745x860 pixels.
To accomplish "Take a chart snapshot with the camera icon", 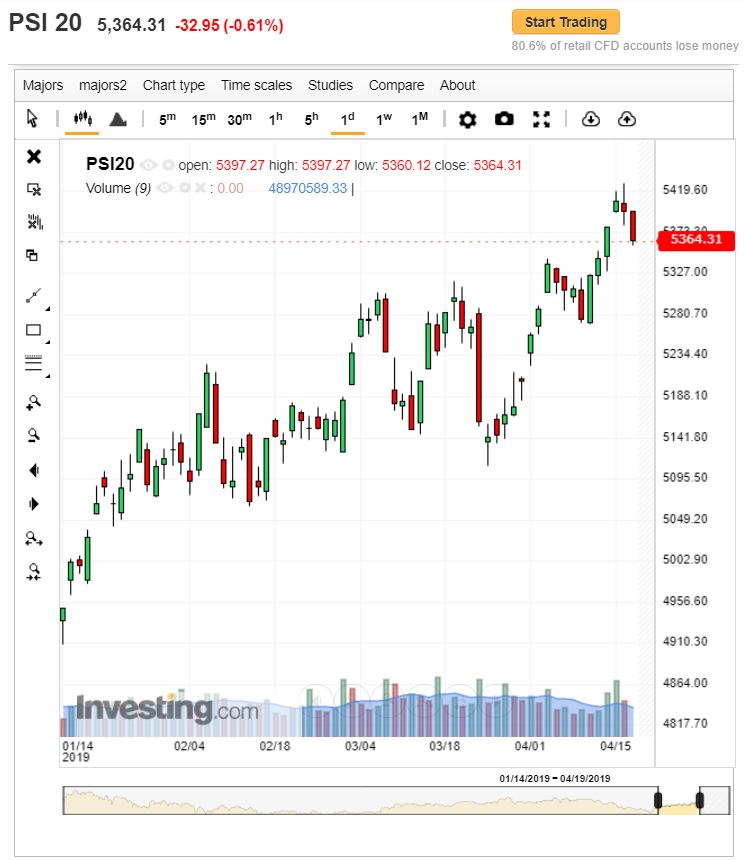I will click(504, 119).
